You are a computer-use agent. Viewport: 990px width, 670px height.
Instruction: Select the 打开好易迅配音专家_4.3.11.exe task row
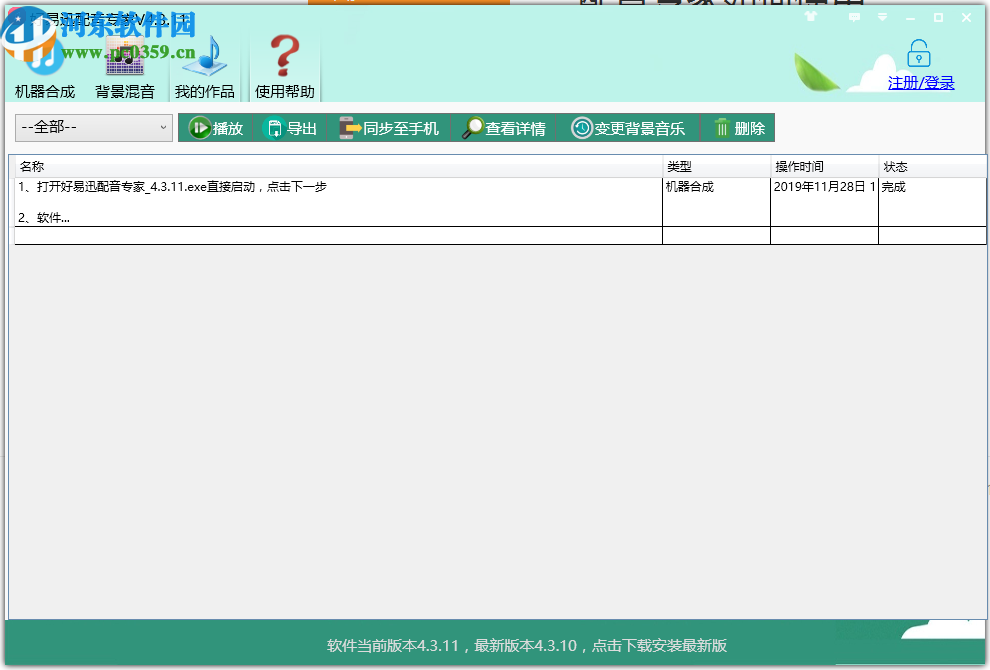(300, 187)
